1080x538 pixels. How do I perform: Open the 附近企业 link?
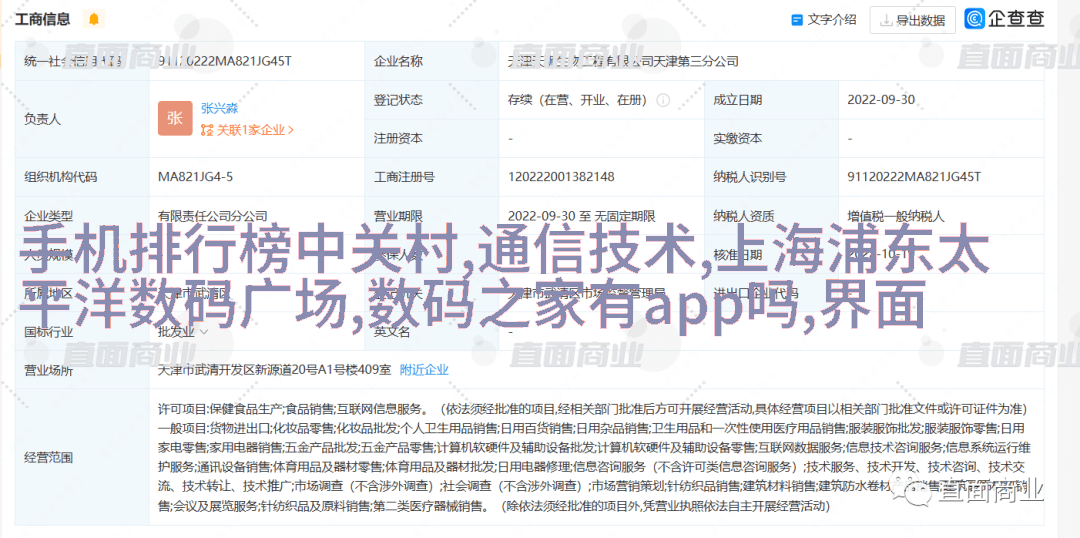(424, 370)
